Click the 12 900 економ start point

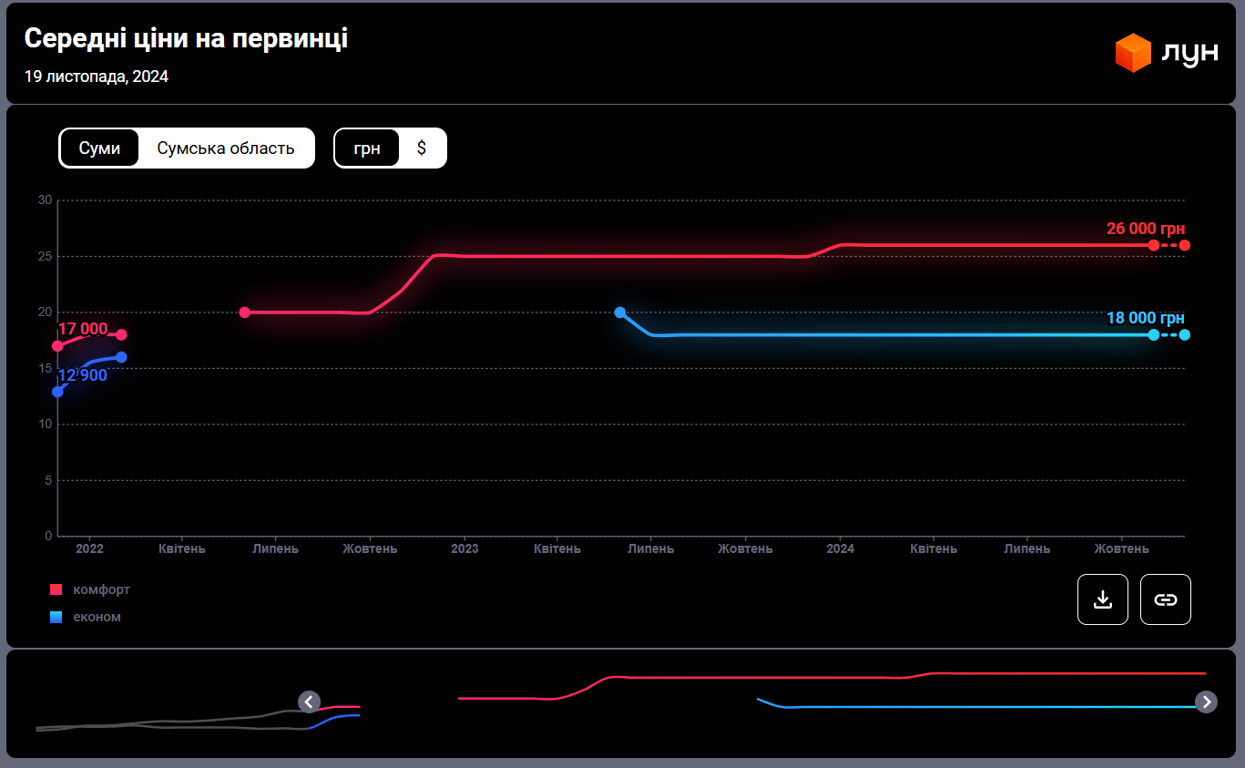58,392
